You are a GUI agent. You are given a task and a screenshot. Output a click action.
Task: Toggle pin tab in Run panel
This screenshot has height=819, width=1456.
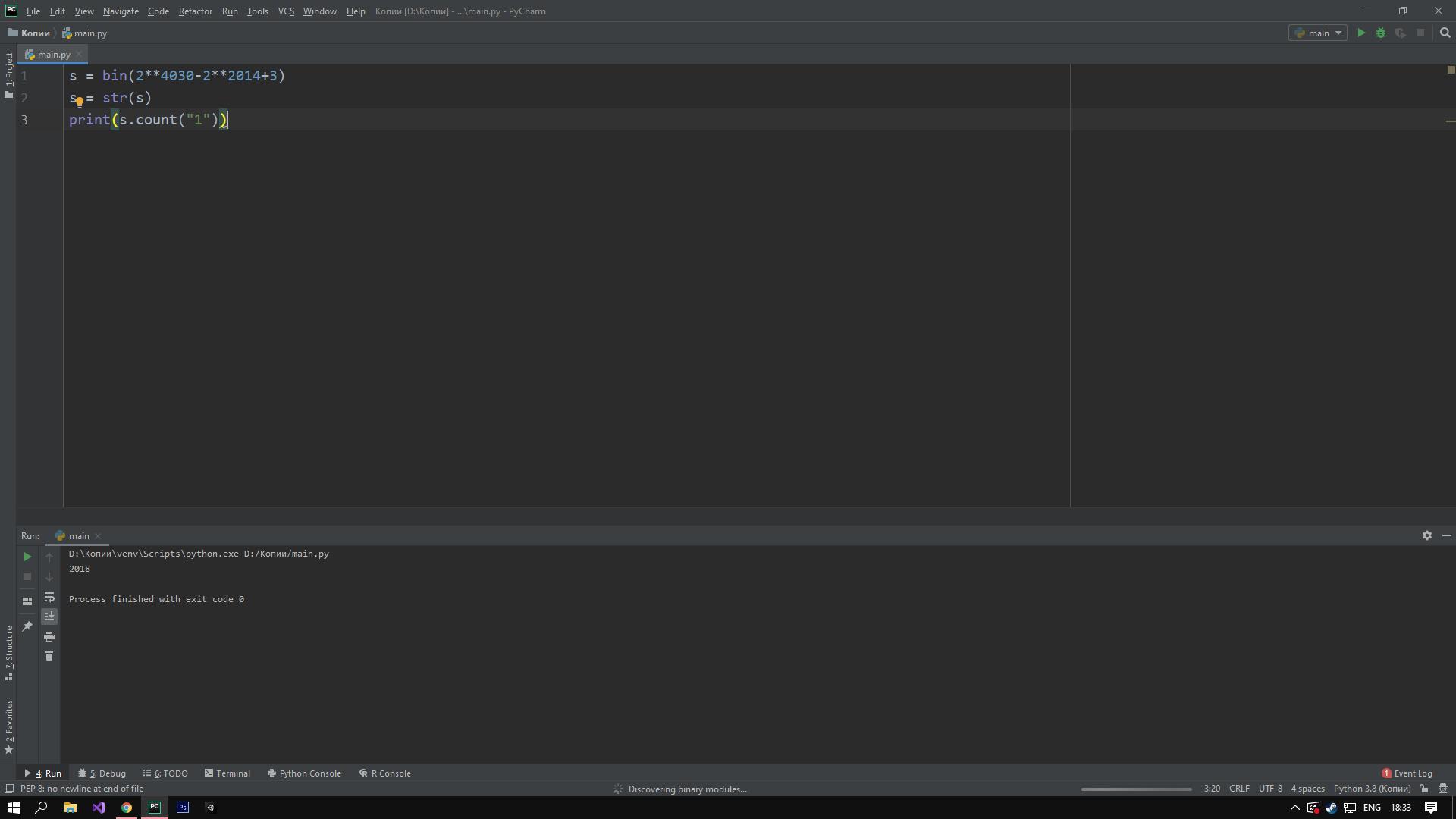[x=27, y=626]
